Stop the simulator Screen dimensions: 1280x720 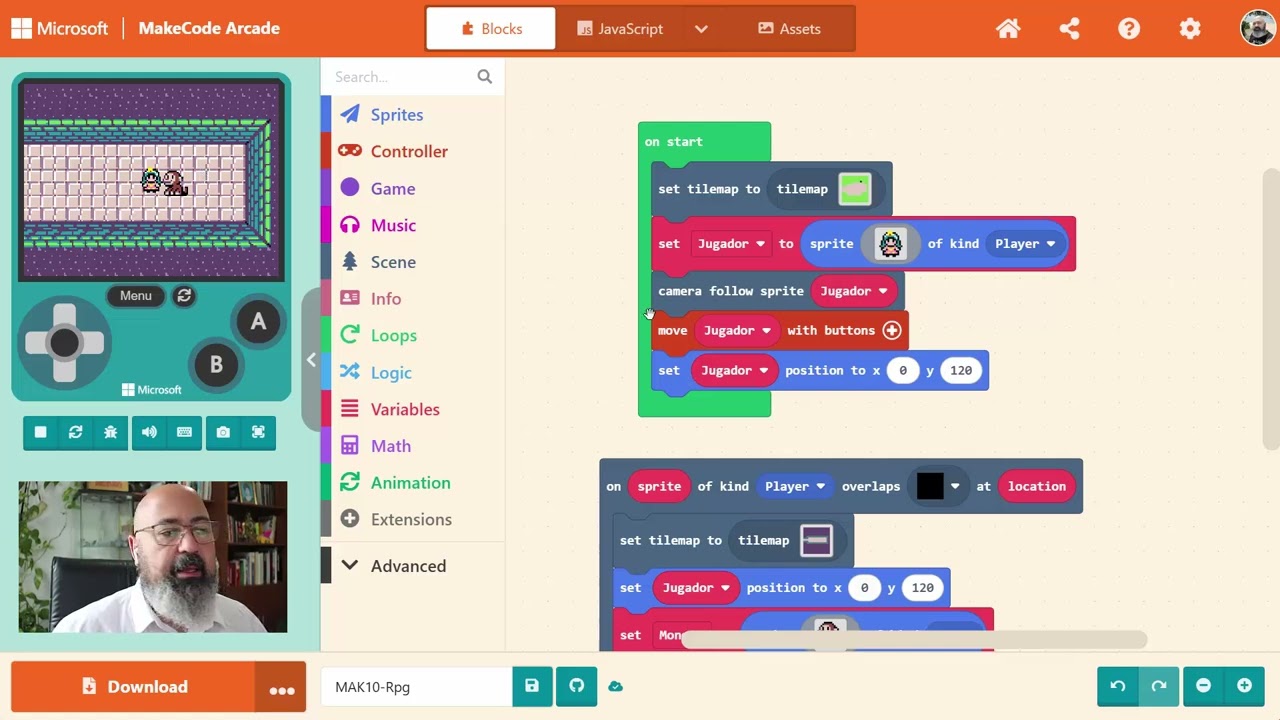click(x=41, y=432)
